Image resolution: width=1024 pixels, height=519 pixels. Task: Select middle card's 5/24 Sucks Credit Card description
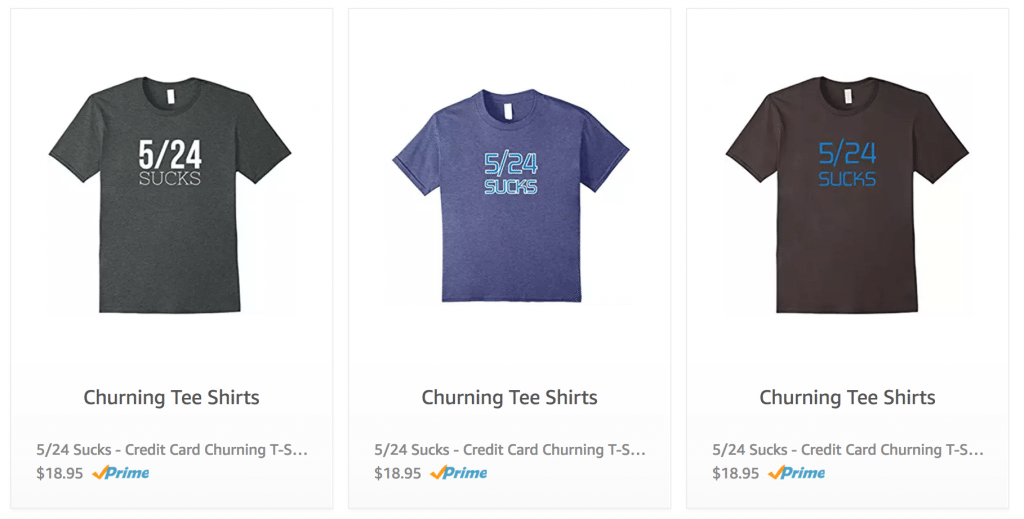tap(510, 450)
